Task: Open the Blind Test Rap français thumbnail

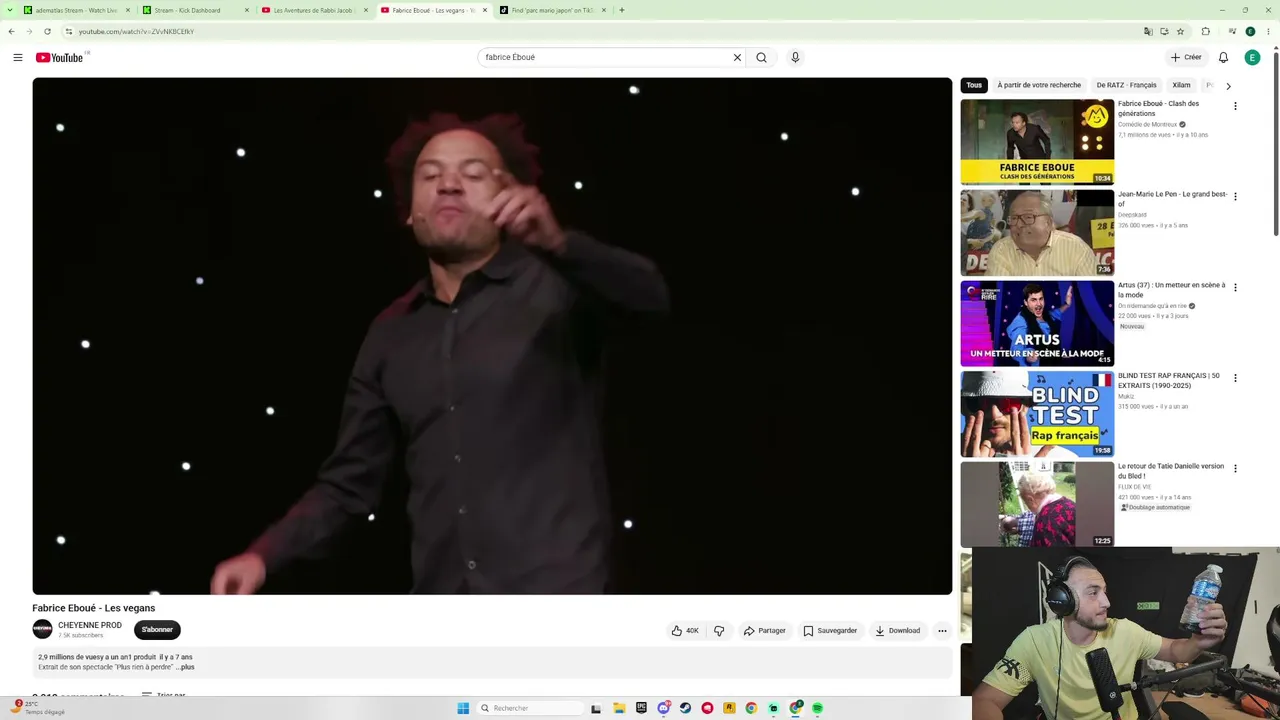Action: point(1037,414)
